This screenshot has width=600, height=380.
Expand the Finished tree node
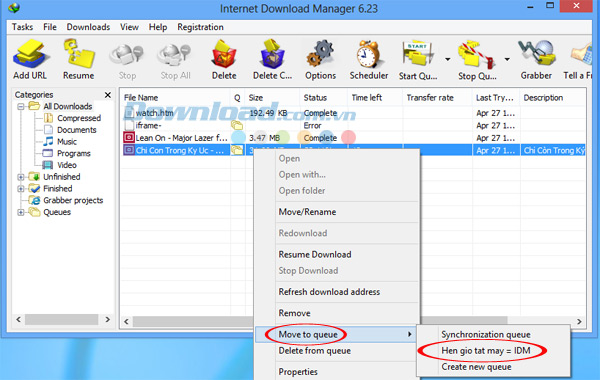click(x=21, y=189)
